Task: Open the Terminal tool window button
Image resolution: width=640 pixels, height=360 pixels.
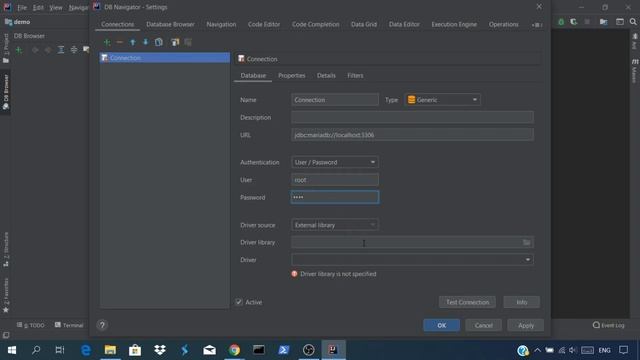Action: [69, 325]
